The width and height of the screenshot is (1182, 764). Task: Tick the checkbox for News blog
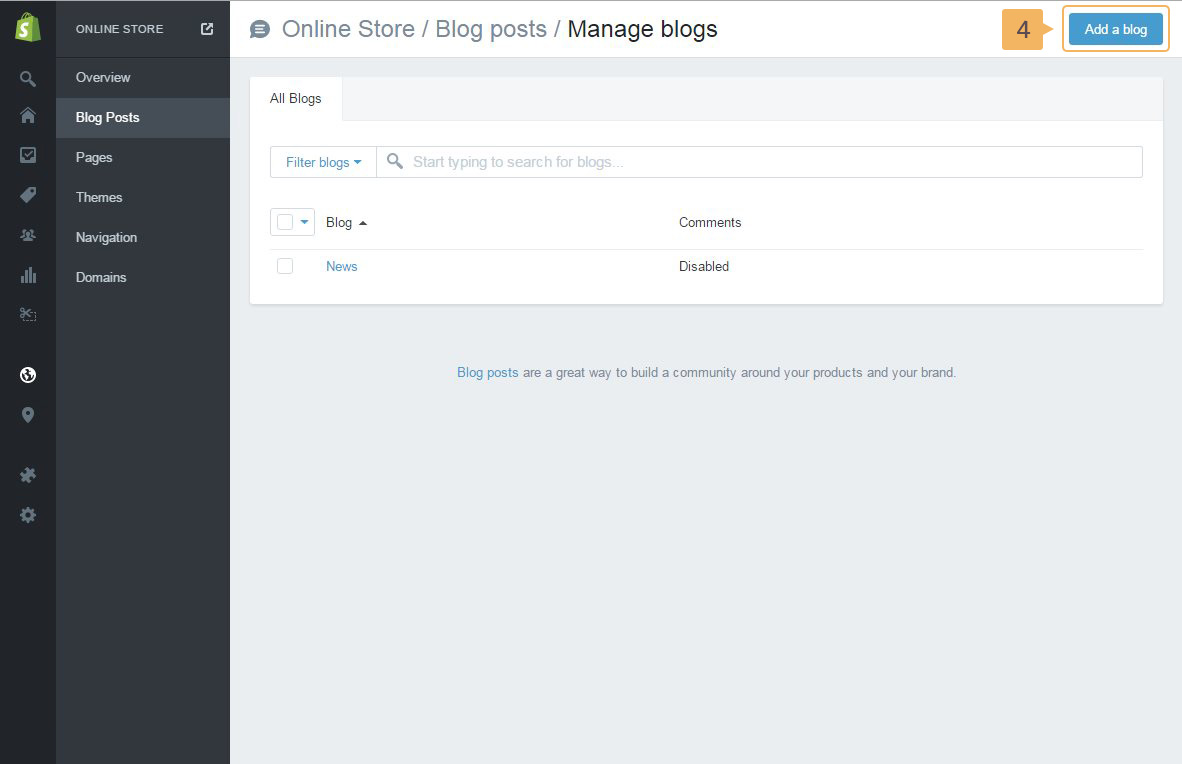tap(285, 266)
